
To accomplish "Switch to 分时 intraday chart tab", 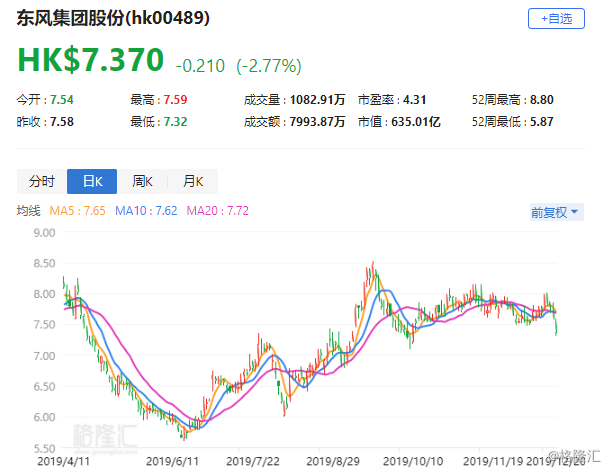I will 42,181.
